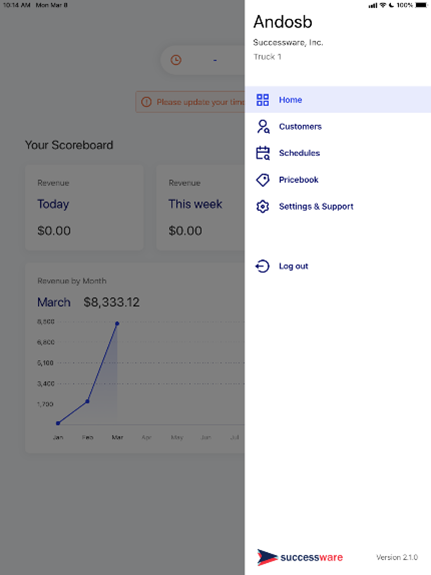Click the Andosb user name
This screenshot has height=575, width=431.
(283, 22)
